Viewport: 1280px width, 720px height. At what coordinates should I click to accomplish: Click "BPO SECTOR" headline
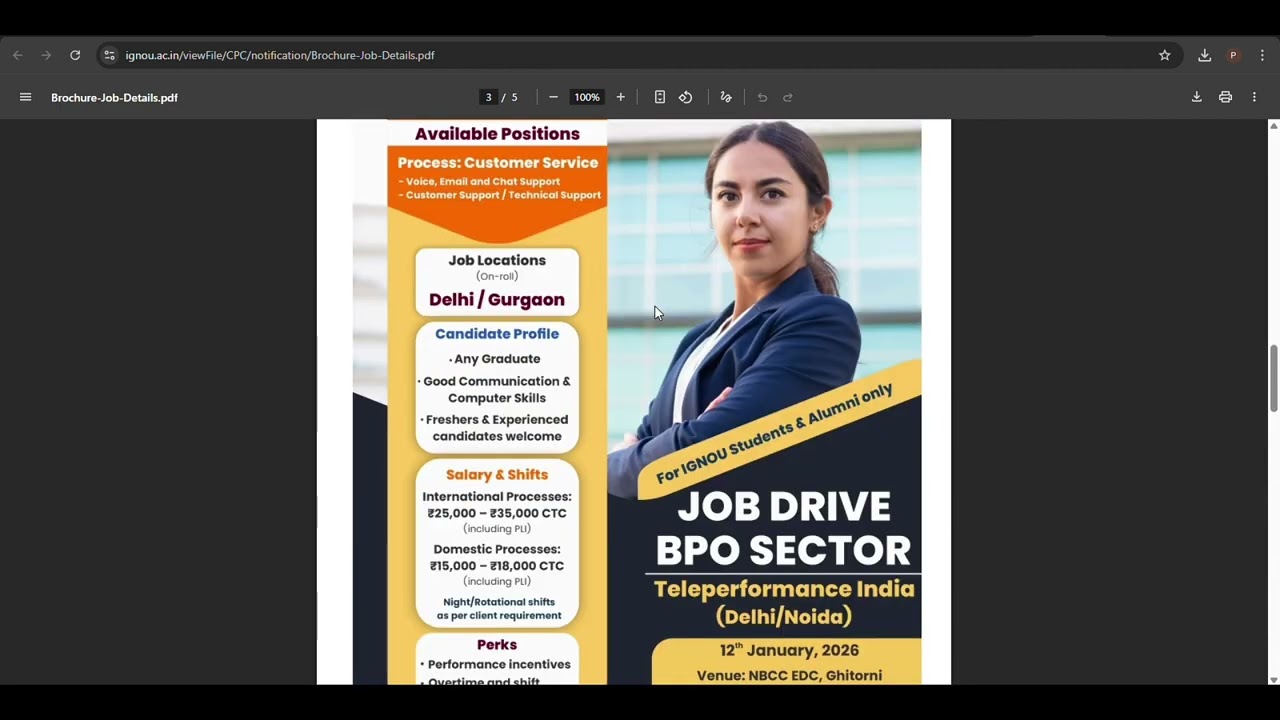[783, 550]
